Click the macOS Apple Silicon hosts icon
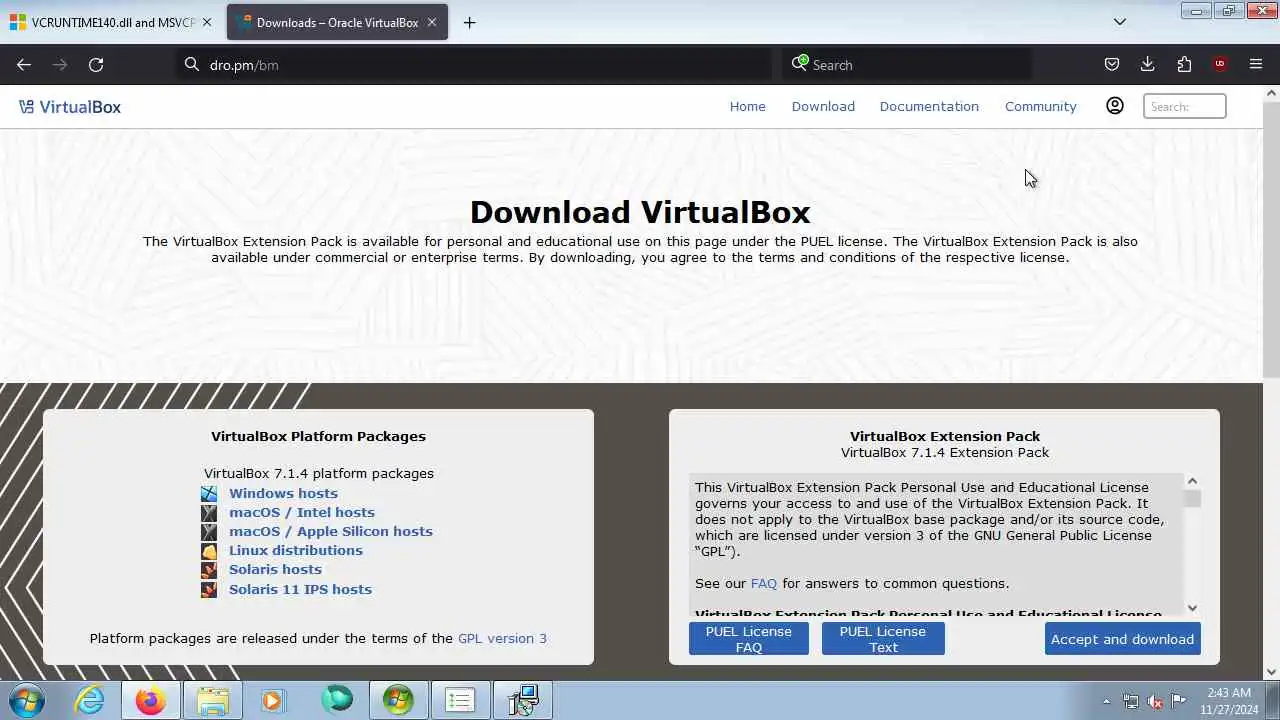Viewport: 1280px width, 720px height. click(208, 531)
